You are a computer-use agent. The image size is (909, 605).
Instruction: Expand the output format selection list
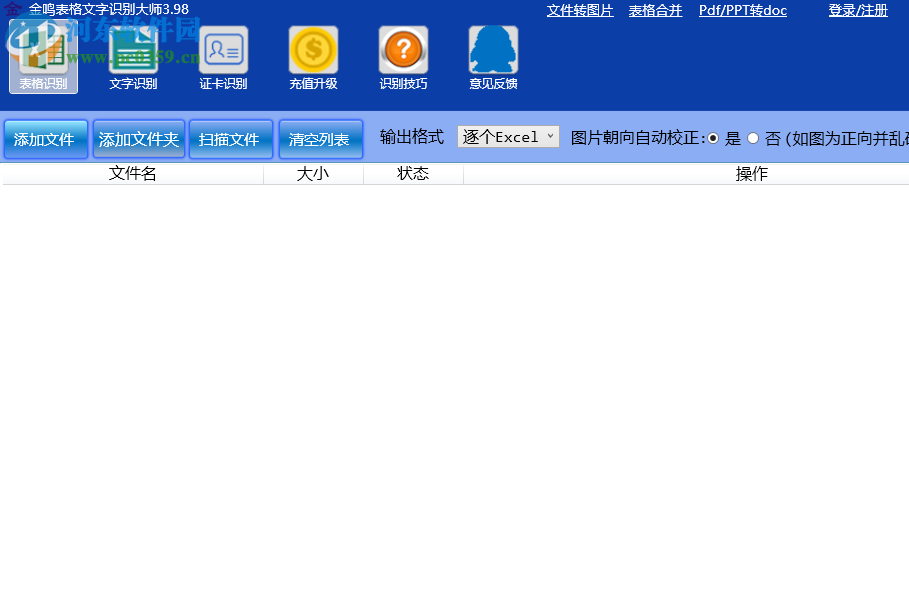pos(508,137)
